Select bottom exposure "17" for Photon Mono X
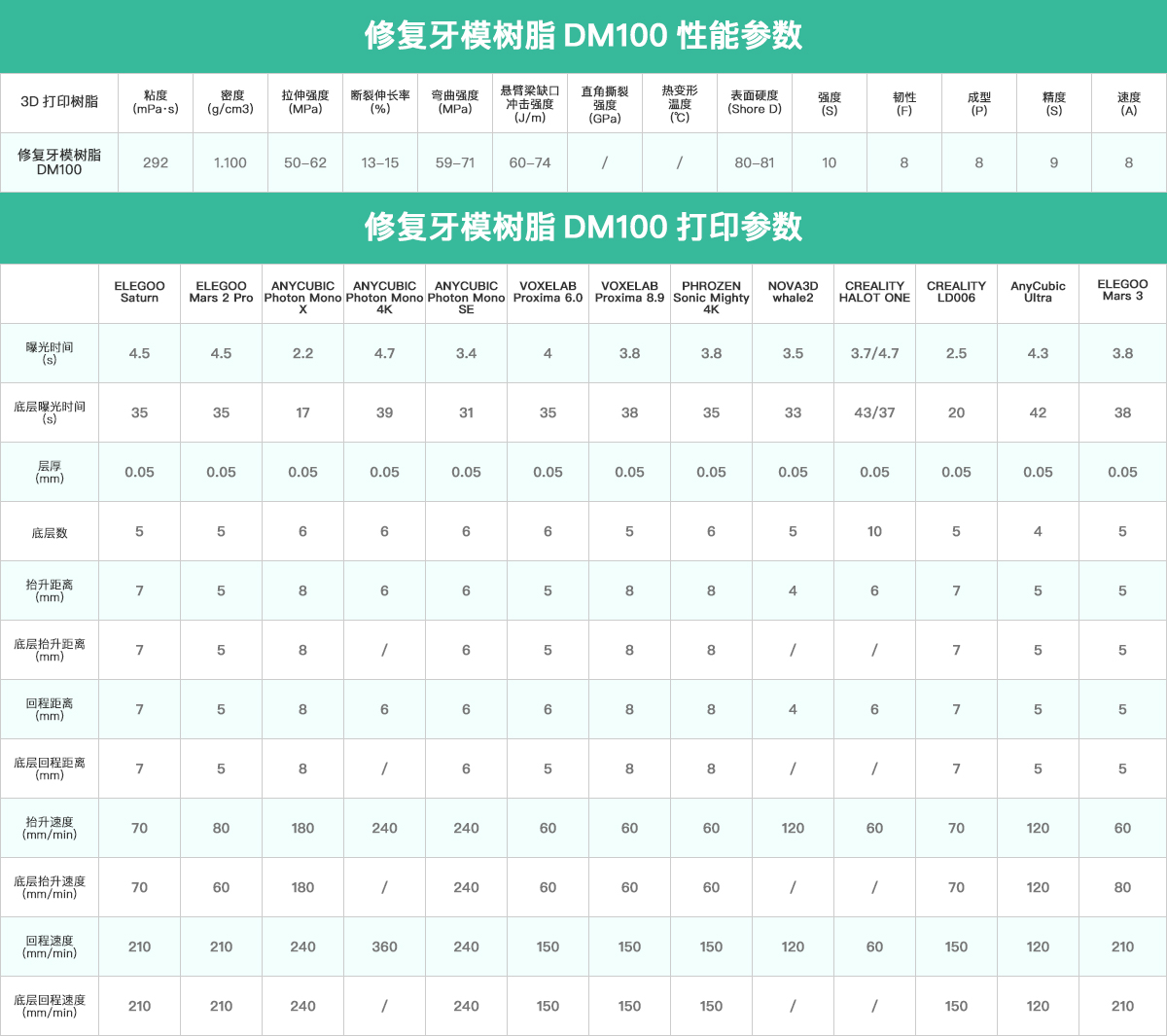The height and width of the screenshot is (1036, 1167). 302,412
